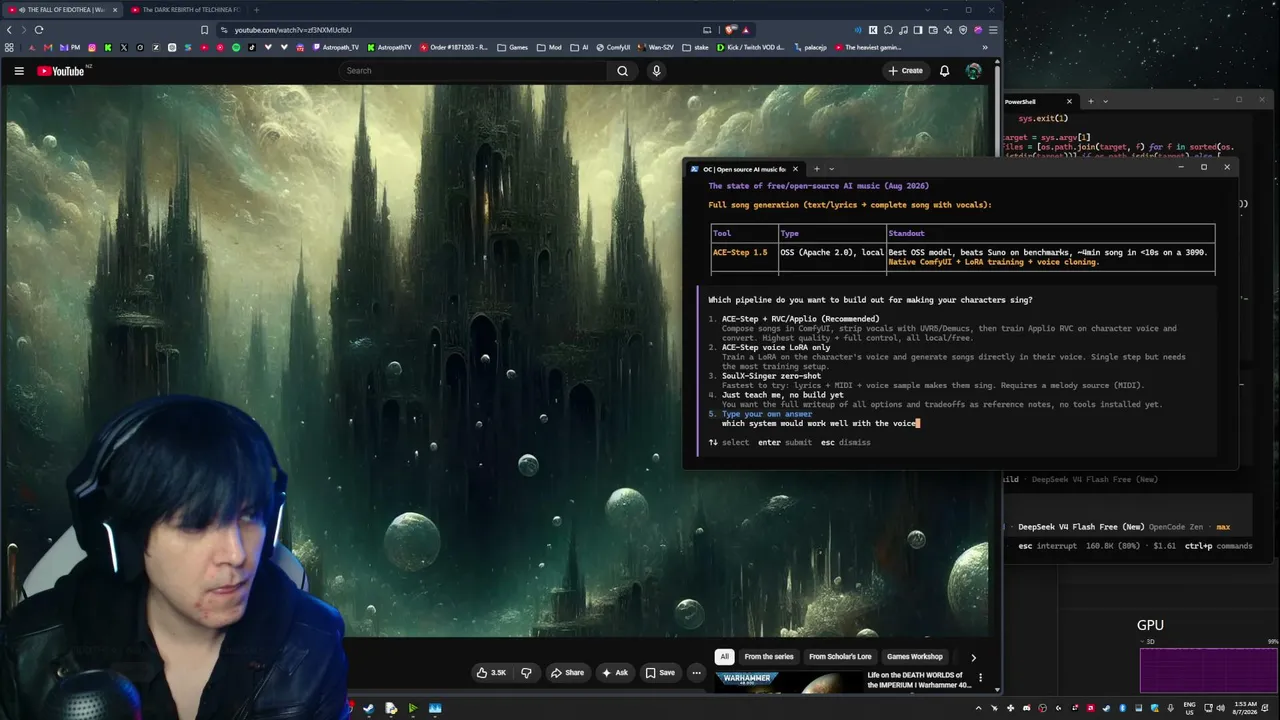
Task: Open a new browser tab
Action: point(256,10)
